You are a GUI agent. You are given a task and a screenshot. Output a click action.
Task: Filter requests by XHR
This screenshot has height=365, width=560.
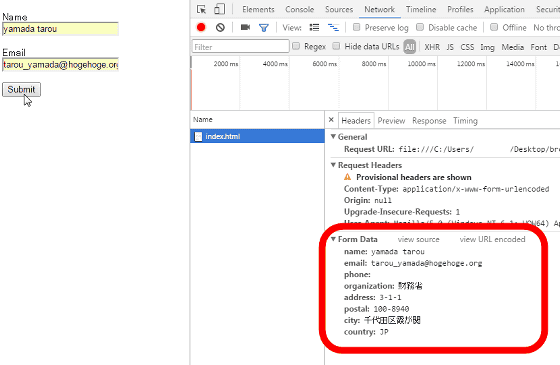click(x=432, y=47)
